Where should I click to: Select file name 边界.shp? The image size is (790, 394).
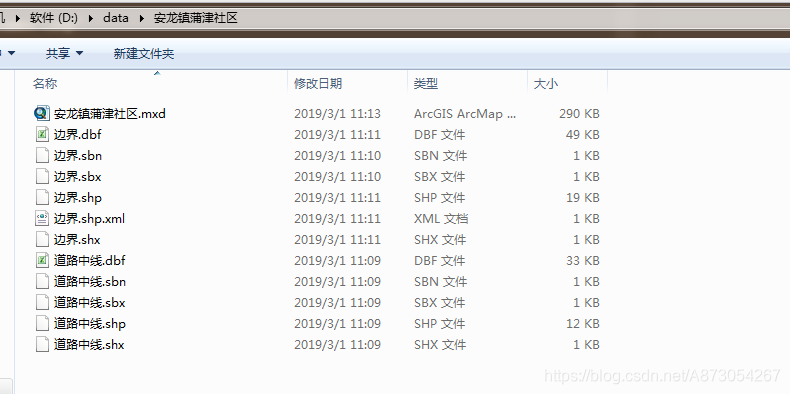point(78,198)
